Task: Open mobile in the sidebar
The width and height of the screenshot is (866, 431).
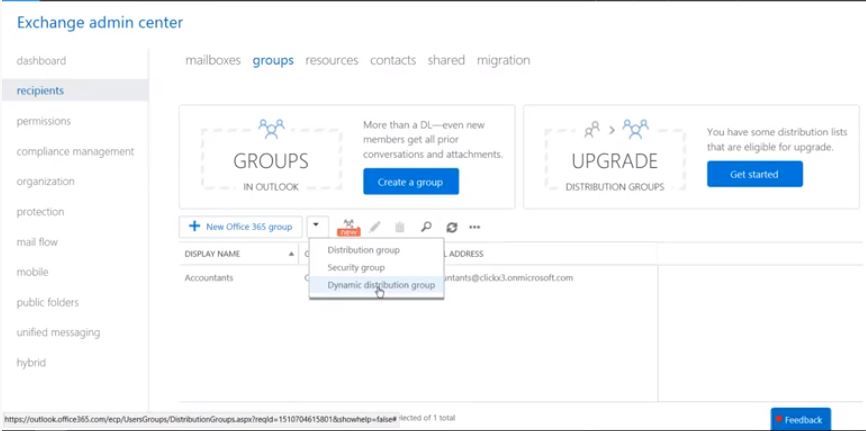Action: pyautogui.click(x=33, y=272)
